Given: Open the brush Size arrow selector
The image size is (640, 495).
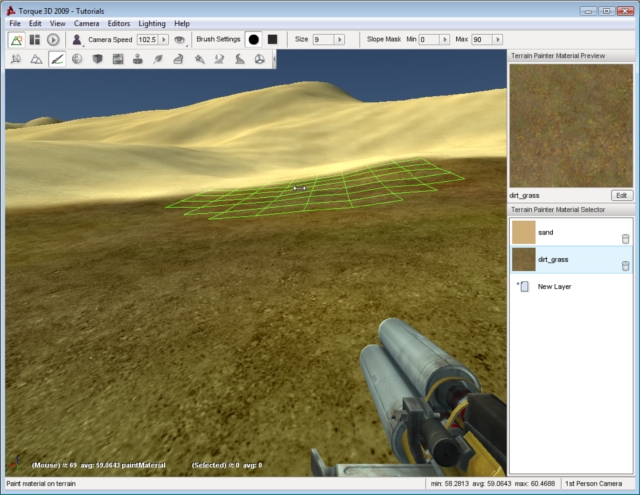Looking at the screenshot, I should 340,40.
